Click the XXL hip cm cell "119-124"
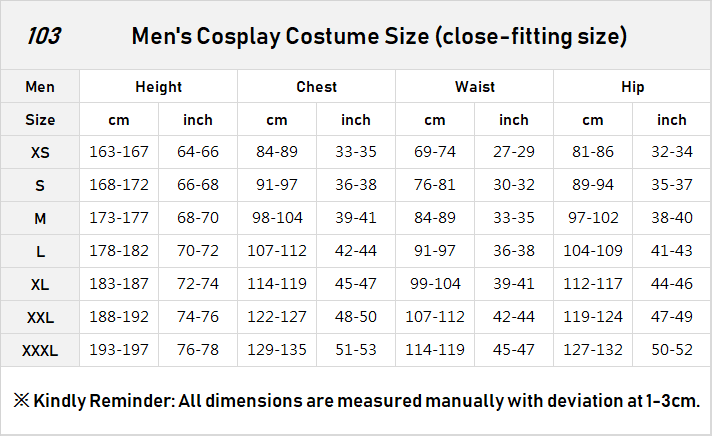 click(x=593, y=318)
